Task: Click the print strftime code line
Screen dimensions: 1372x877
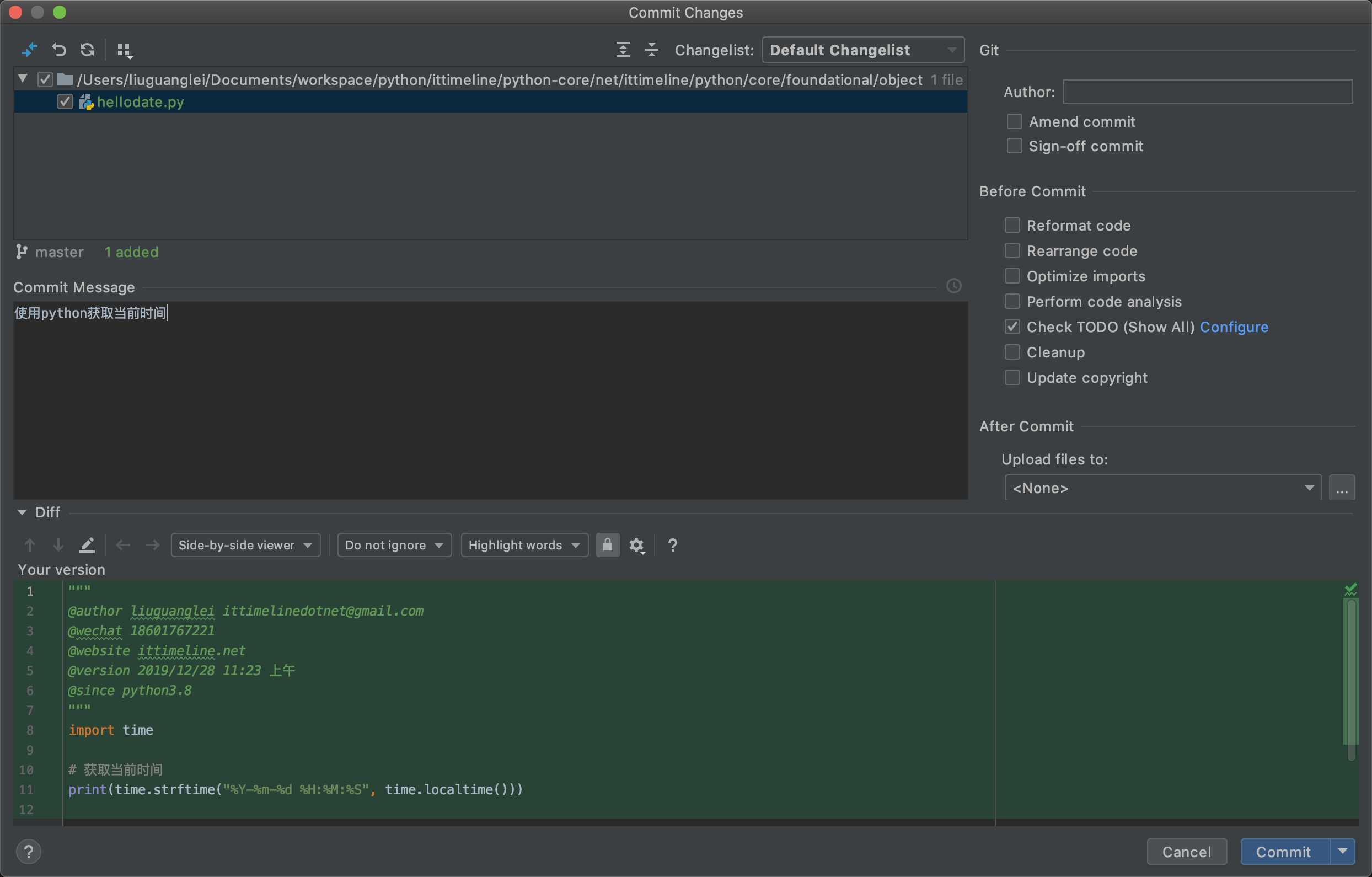Action: (296, 790)
